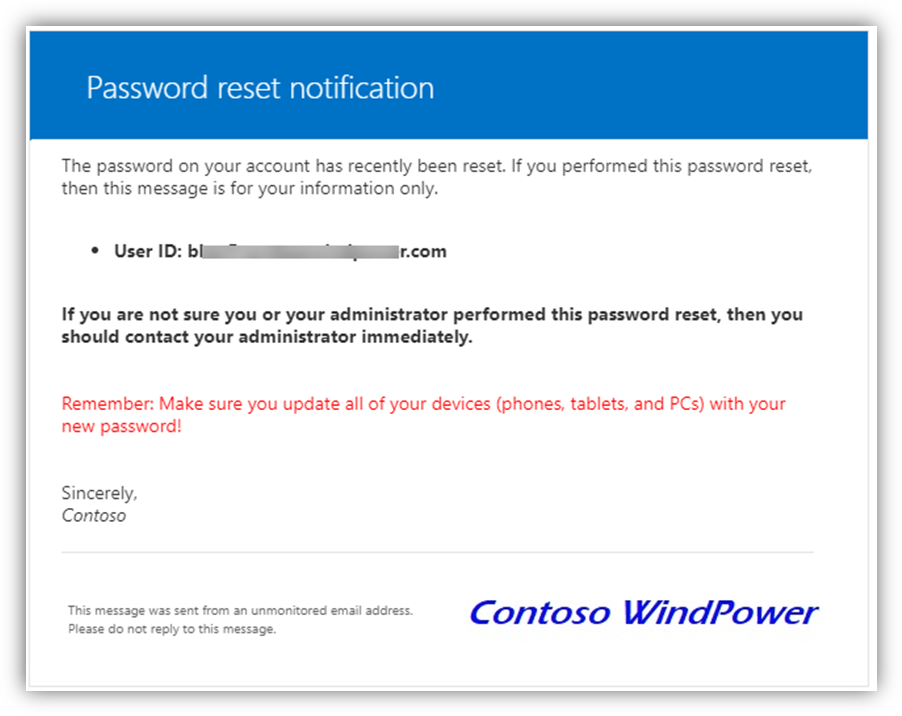Viewport: 902px width, 716px height.
Task: Click the redacted gray area of email
Action: [300, 251]
